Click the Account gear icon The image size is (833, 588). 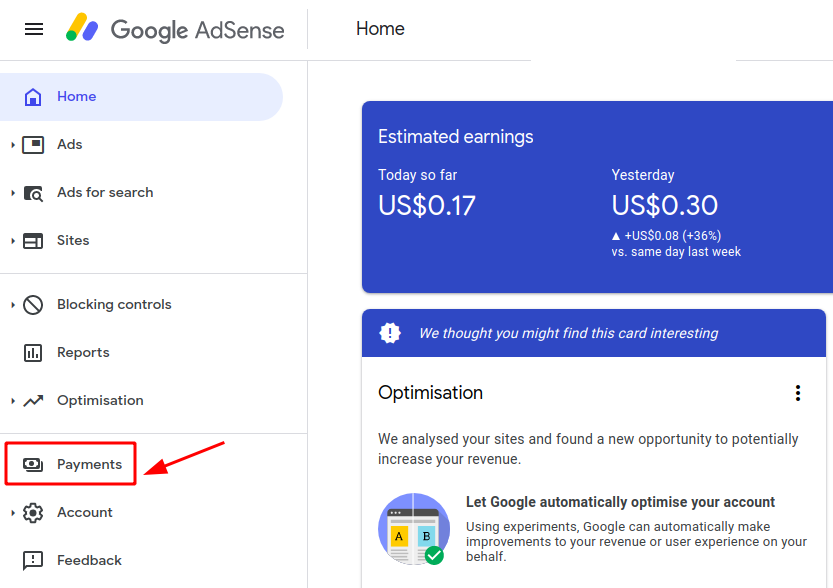click(x=33, y=513)
